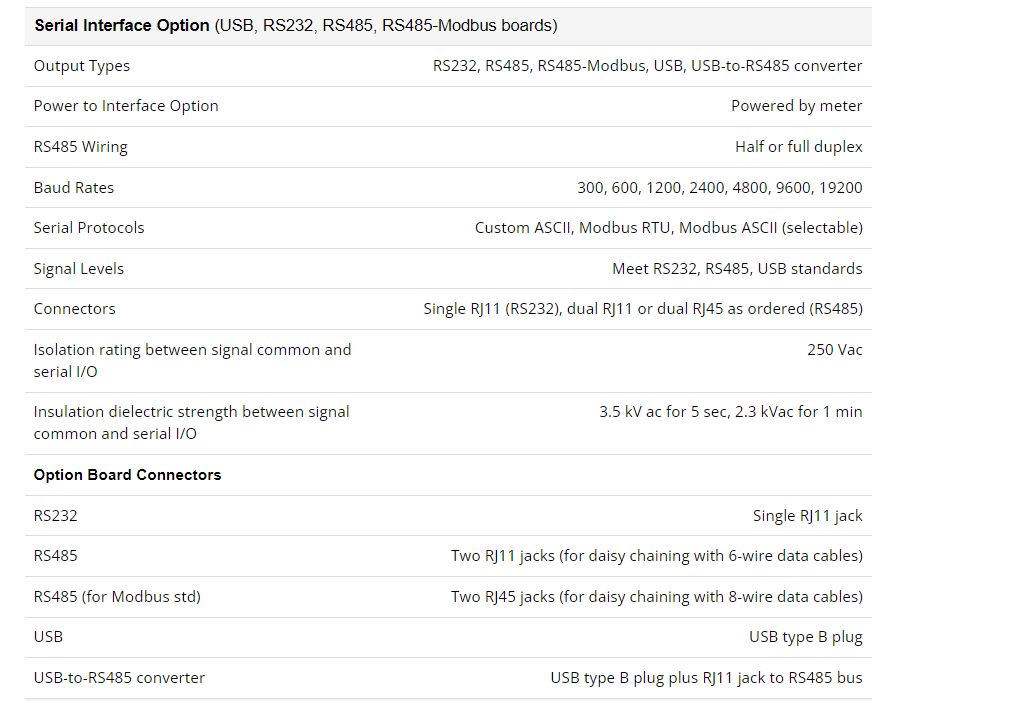Select the RS485 Wiring row label
Image resolution: width=1029 pixels, height=701 pixels.
click(80, 146)
